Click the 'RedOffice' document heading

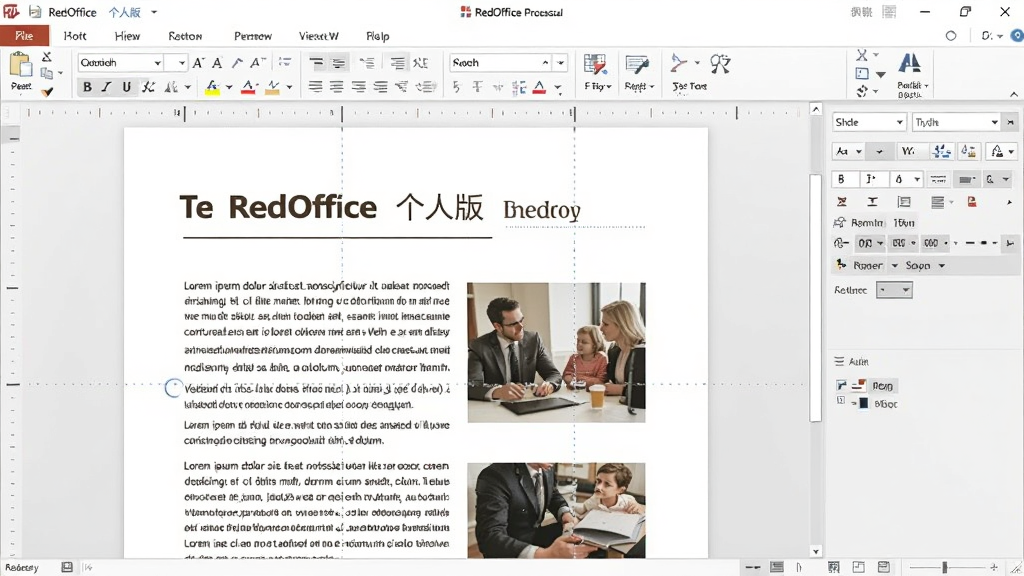click(302, 207)
